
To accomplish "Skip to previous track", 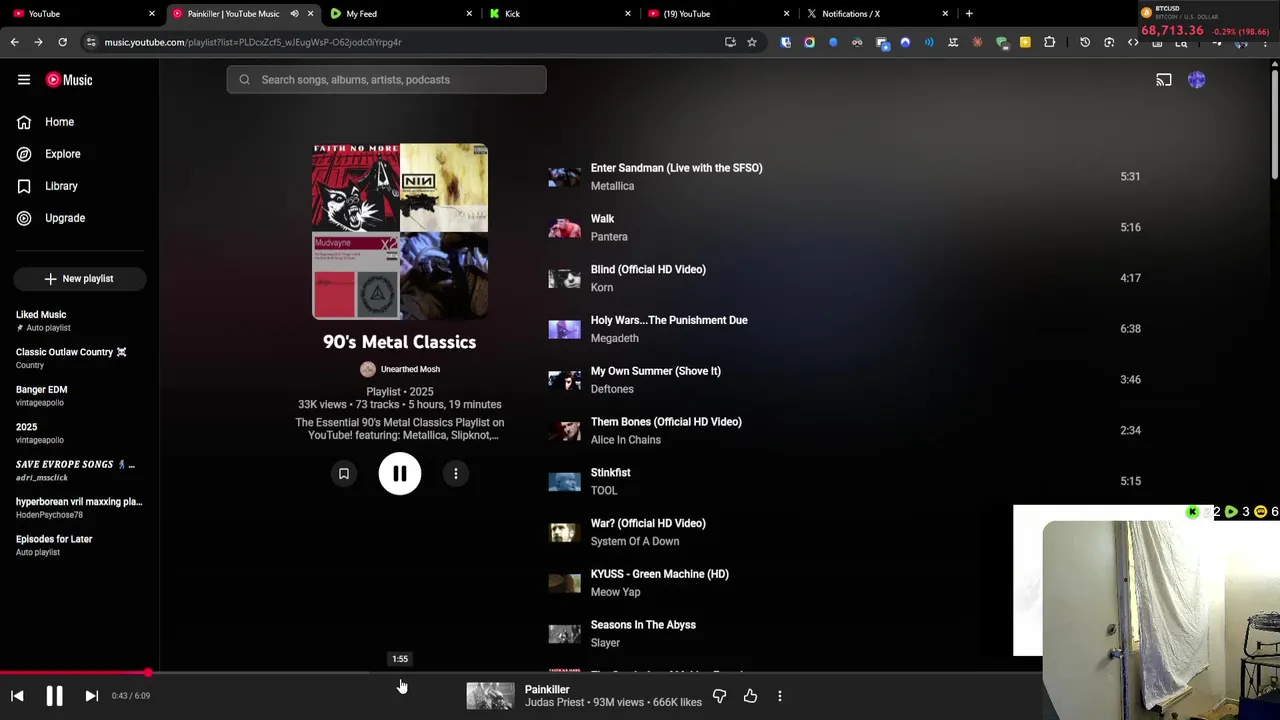I will (17, 696).
